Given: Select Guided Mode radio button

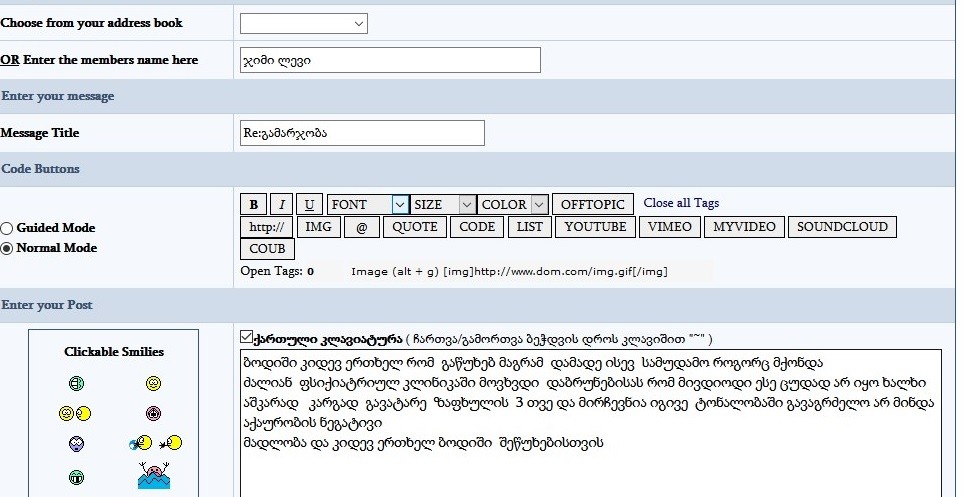Looking at the screenshot, I should coord(7,228).
